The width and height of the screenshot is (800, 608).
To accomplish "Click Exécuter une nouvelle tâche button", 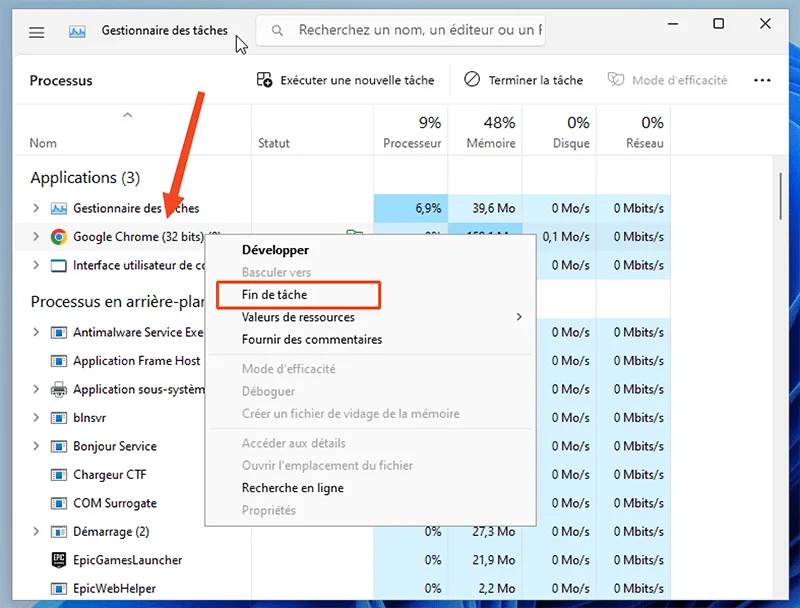I will (345, 80).
